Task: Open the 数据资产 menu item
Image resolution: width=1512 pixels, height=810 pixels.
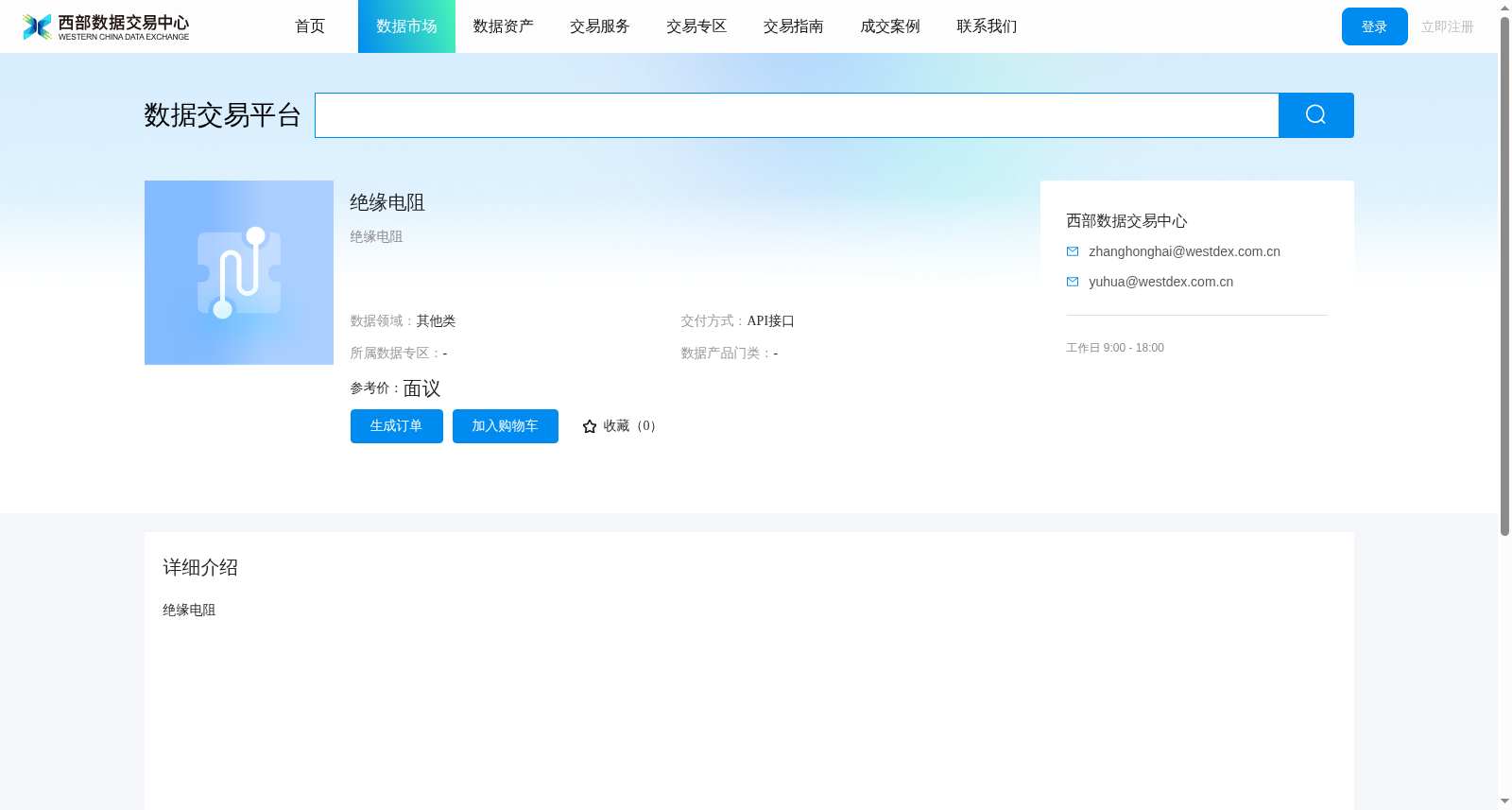Action: point(504,26)
